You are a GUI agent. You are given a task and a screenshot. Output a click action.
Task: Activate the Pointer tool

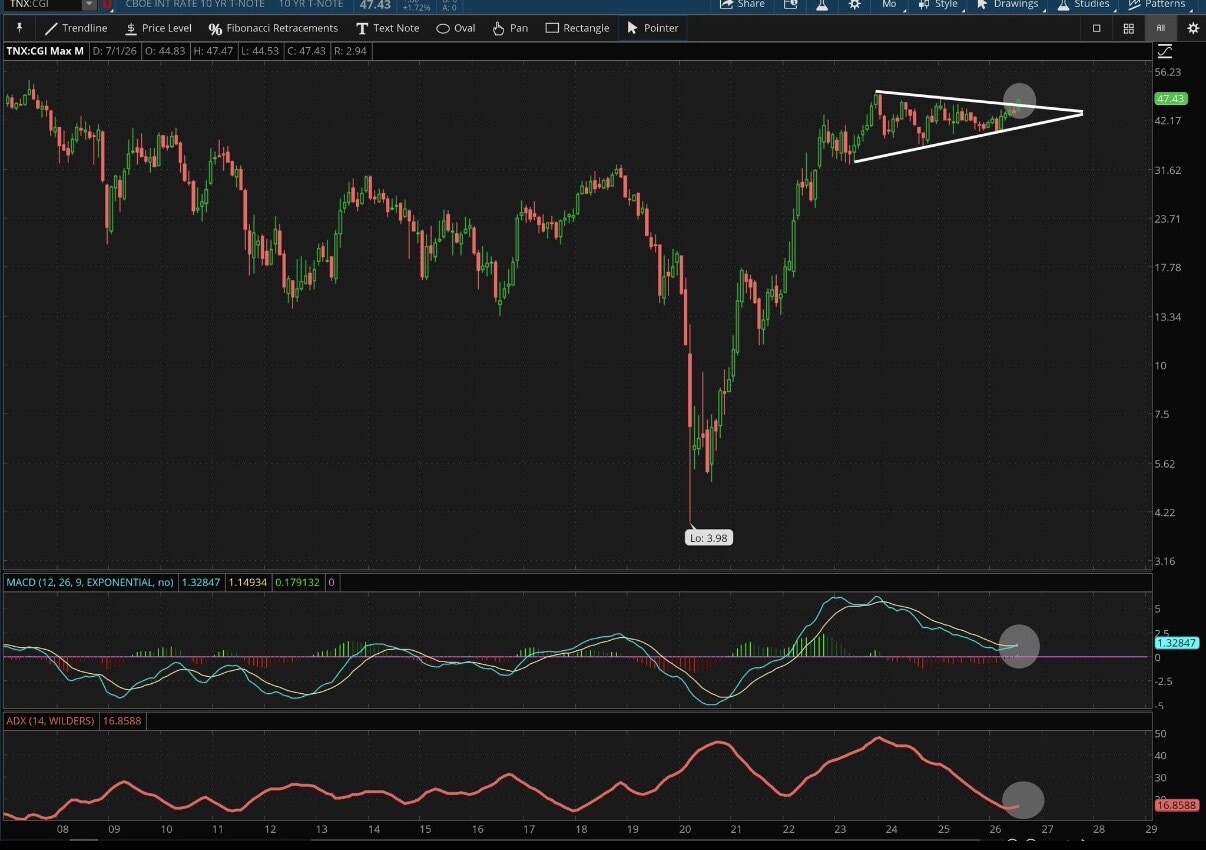pos(652,28)
